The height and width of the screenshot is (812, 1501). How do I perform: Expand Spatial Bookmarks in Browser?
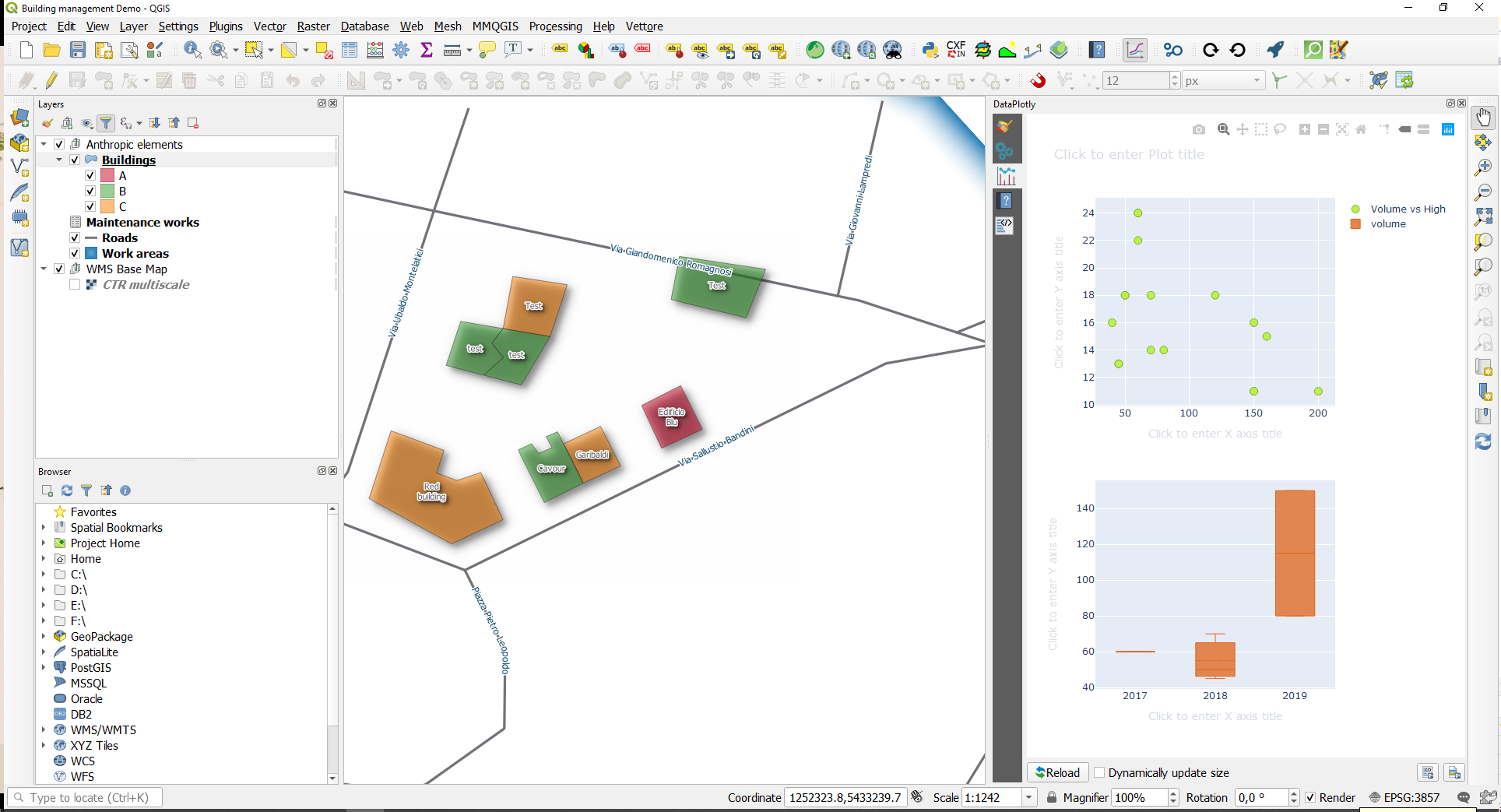(44, 527)
